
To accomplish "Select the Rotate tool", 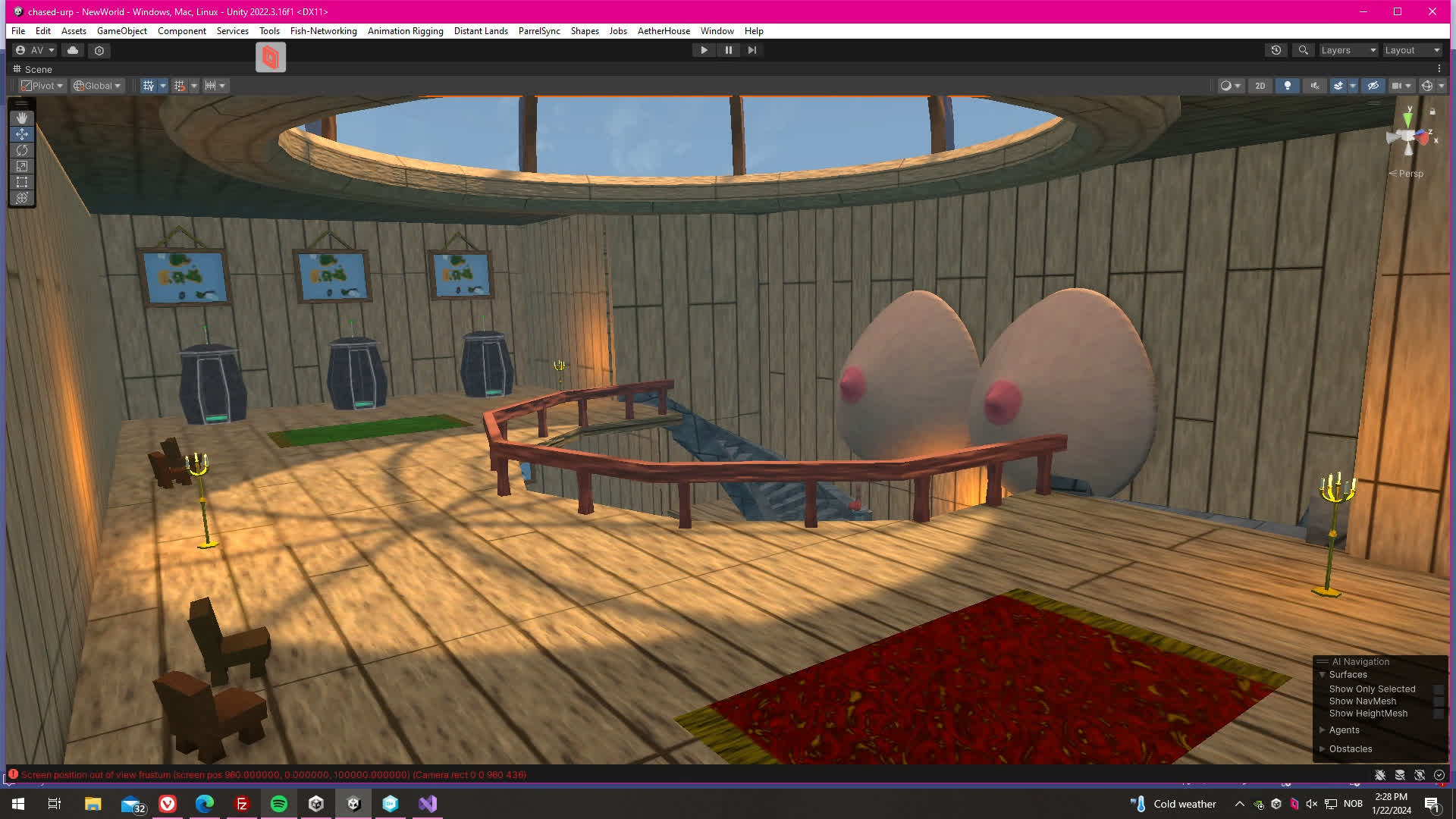I will (x=22, y=150).
